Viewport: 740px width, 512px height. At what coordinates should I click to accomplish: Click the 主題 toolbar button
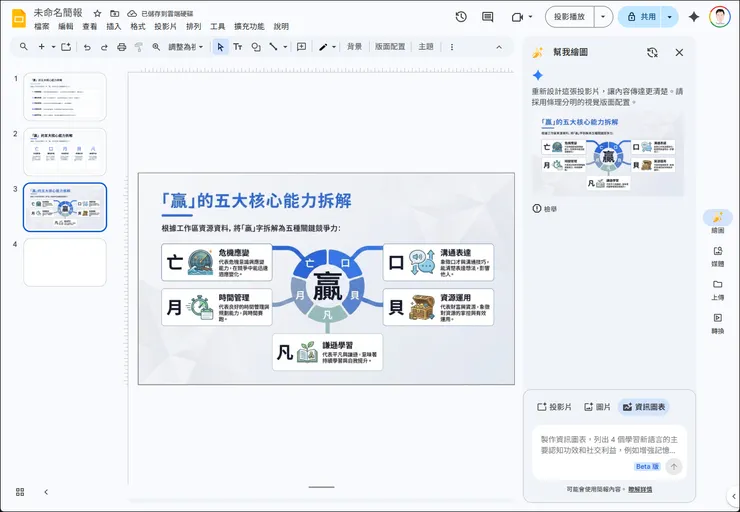[x=426, y=47]
